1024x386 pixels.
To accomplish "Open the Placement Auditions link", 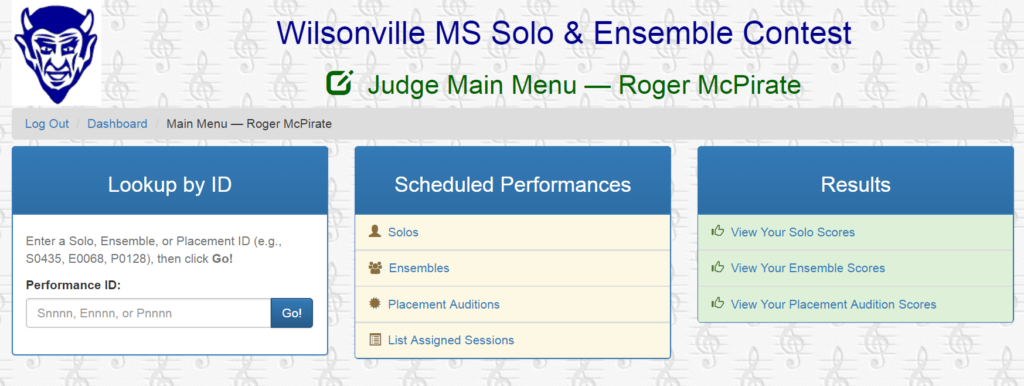I will coord(443,304).
